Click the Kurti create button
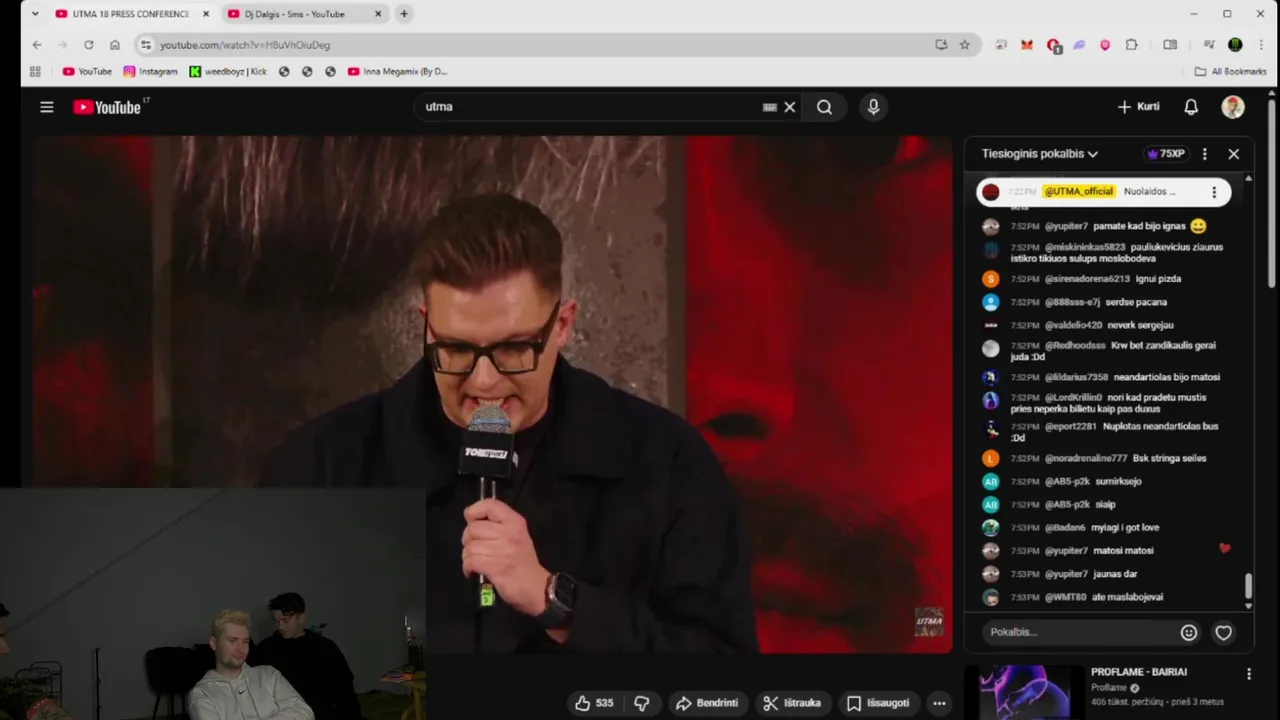 [1138, 107]
